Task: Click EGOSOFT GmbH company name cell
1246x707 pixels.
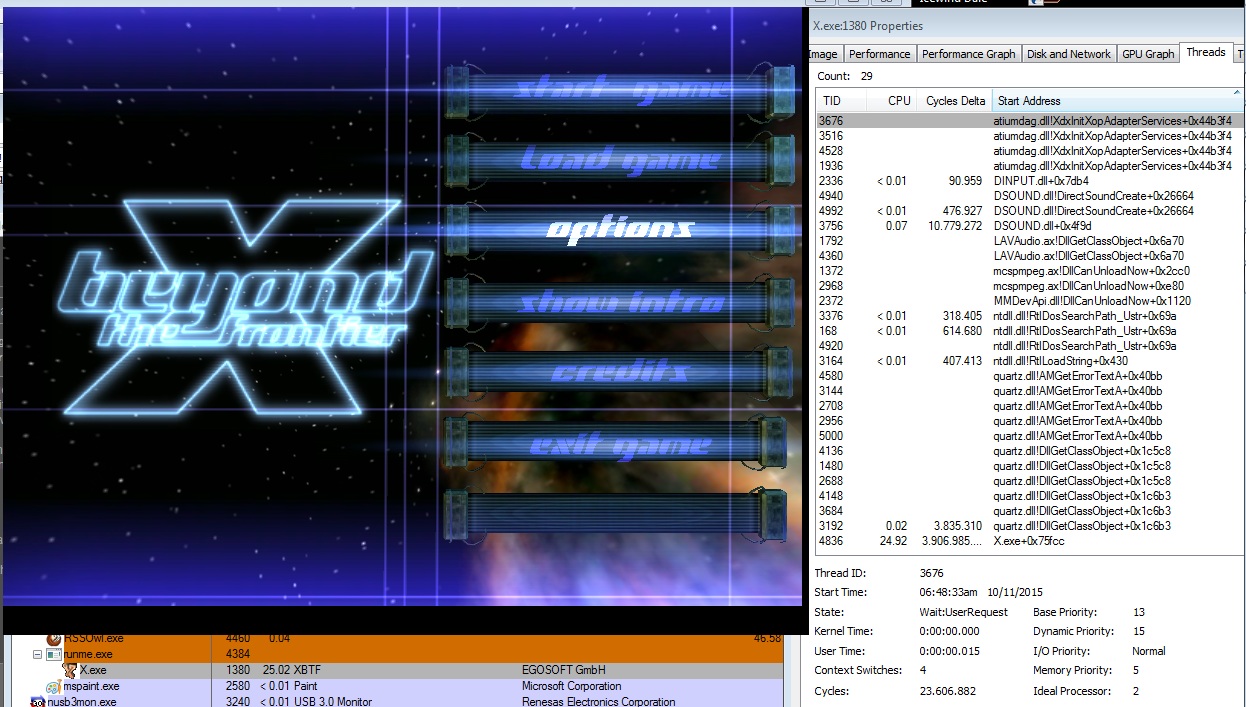Action: click(563, 670)
